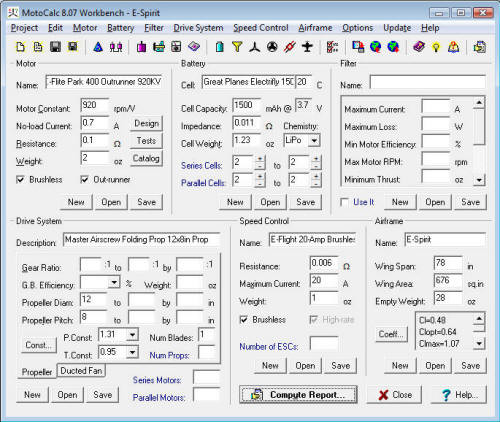Click the airplane airframe toolbar icon
The image size is (500, 422).
(307, 47)
